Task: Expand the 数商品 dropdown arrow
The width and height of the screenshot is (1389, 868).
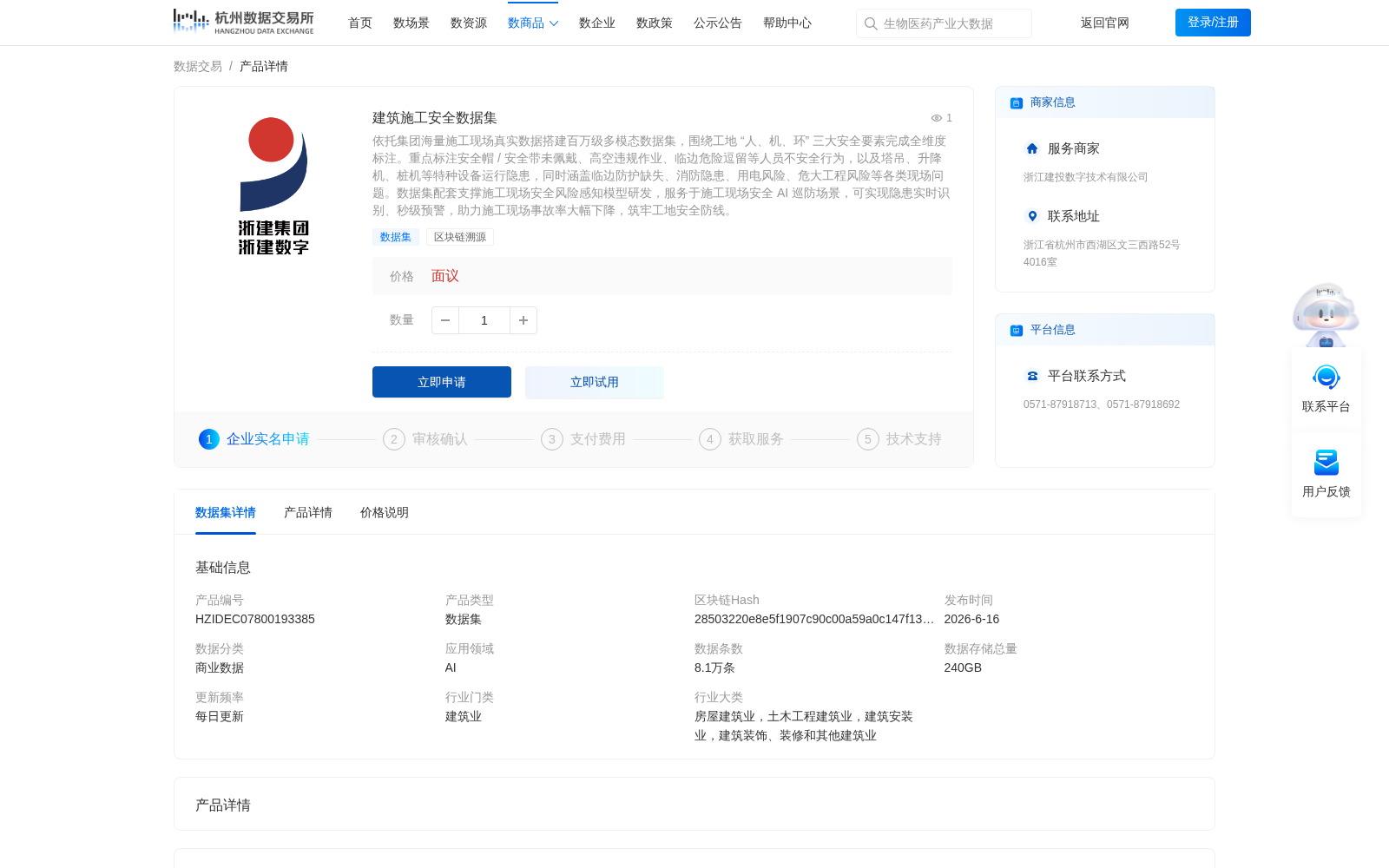Action: coord(554,23)
